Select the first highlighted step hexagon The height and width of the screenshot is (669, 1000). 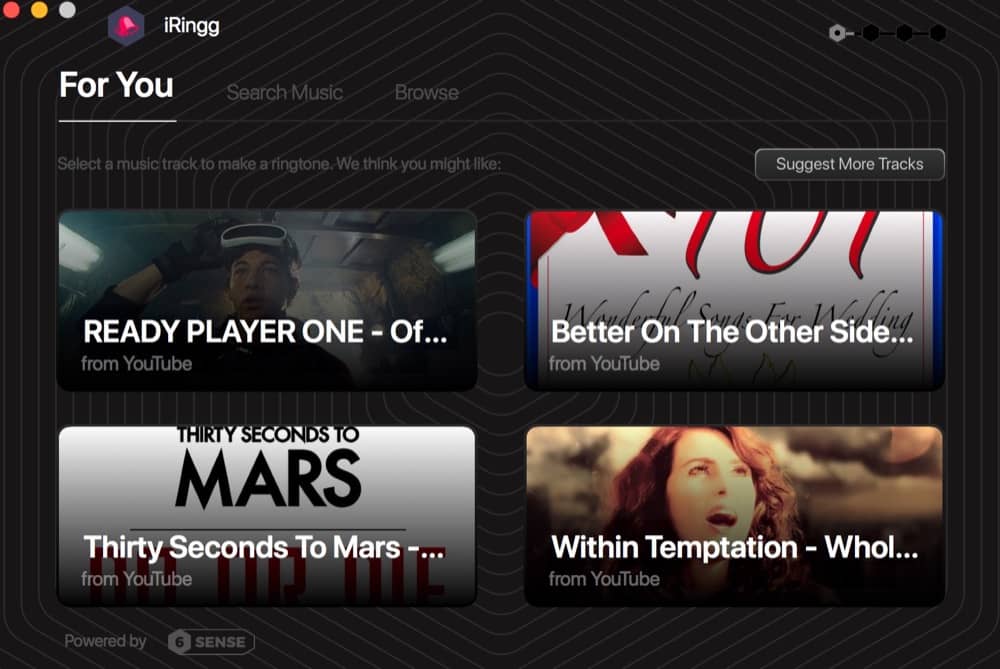[x=837, y=33]
